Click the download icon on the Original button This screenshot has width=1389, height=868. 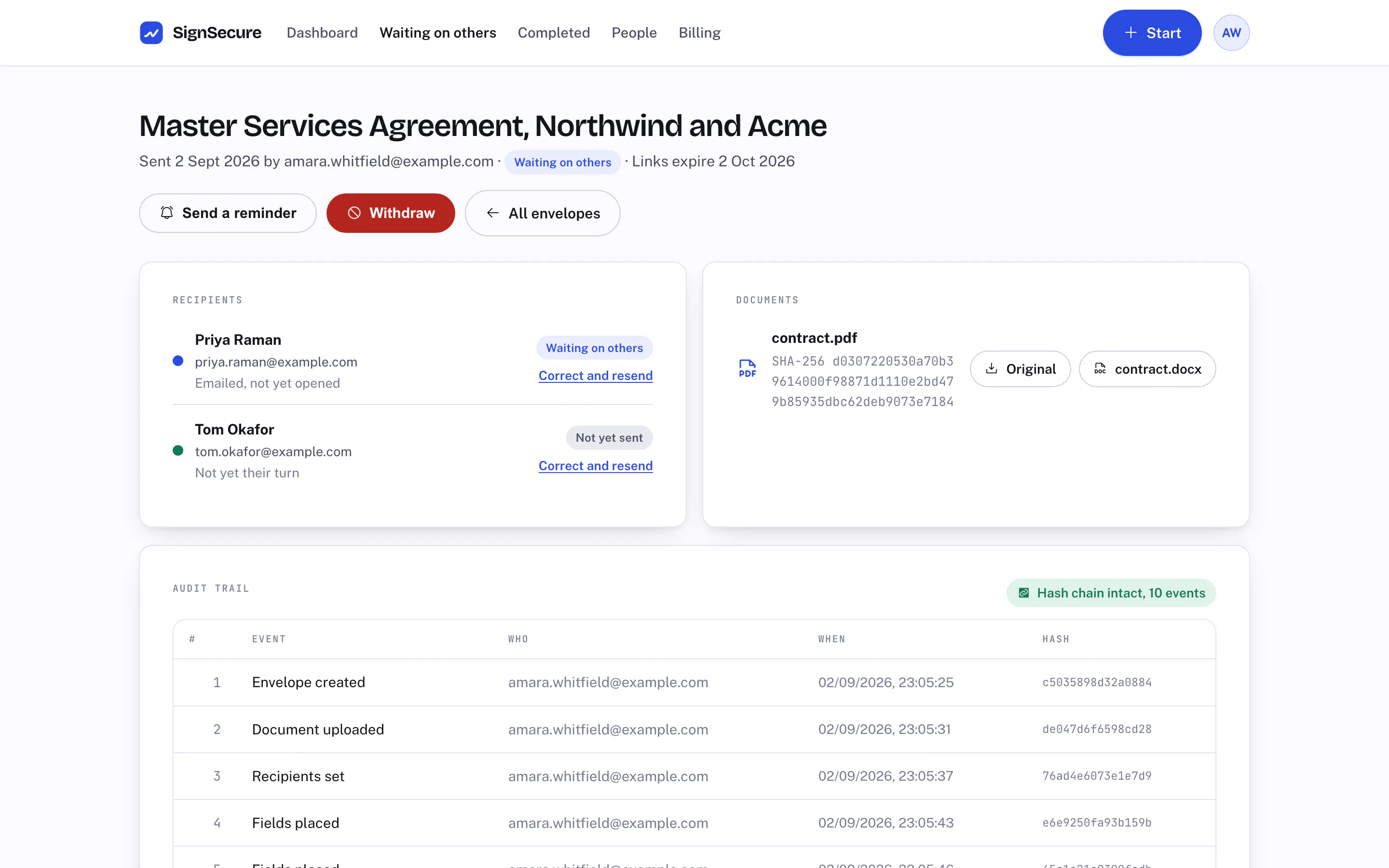click(x=991, y=368)
